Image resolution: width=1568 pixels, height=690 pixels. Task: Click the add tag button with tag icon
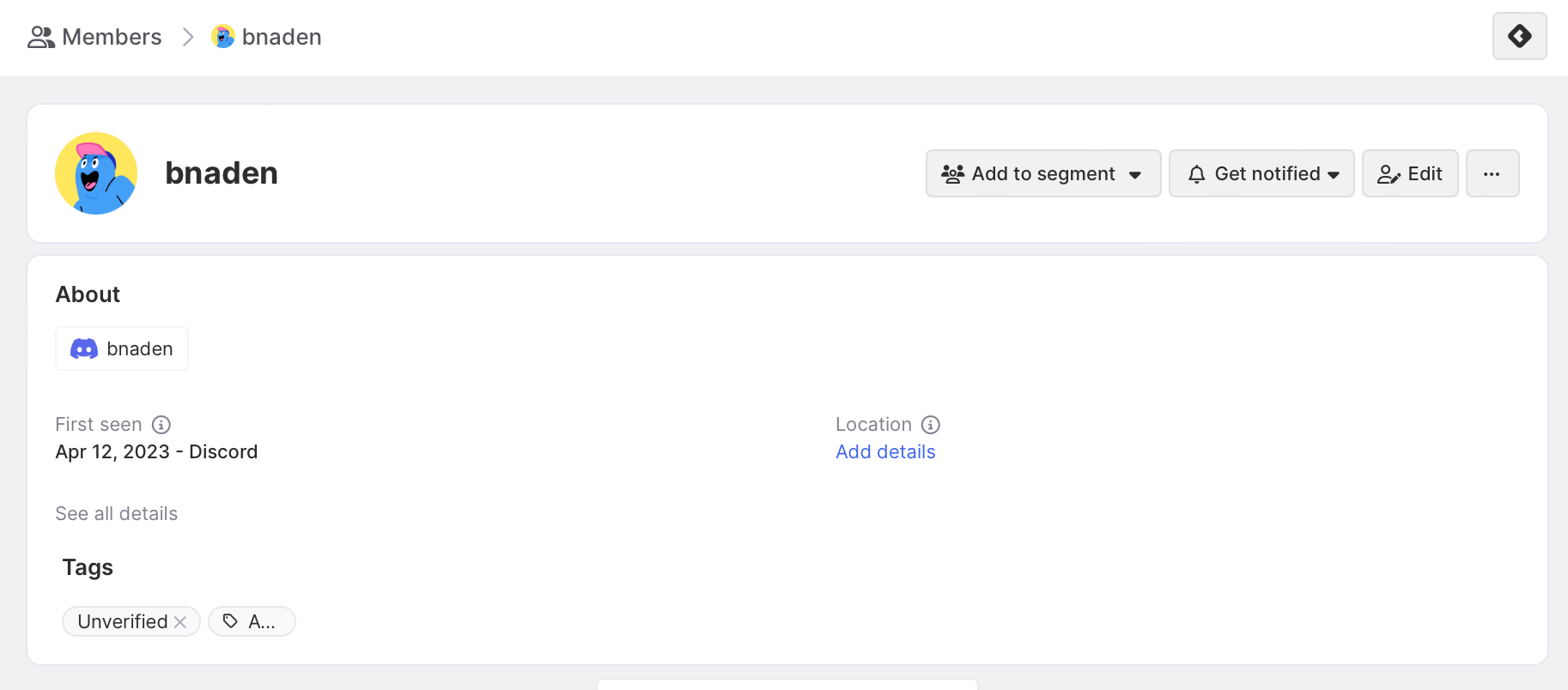point(252,621)
